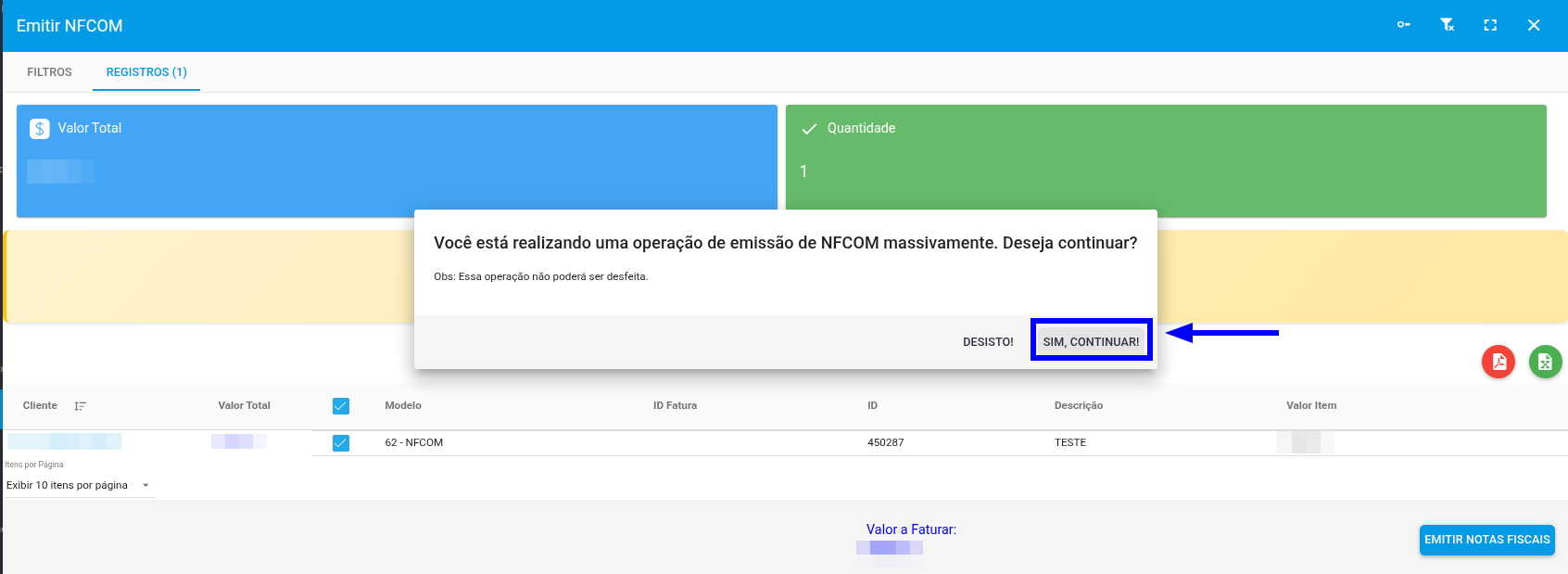Viewport: 1568px width, 574px height.
Task: Click EMITIR NOTAS FISCAIS button
Action: 1487,540
